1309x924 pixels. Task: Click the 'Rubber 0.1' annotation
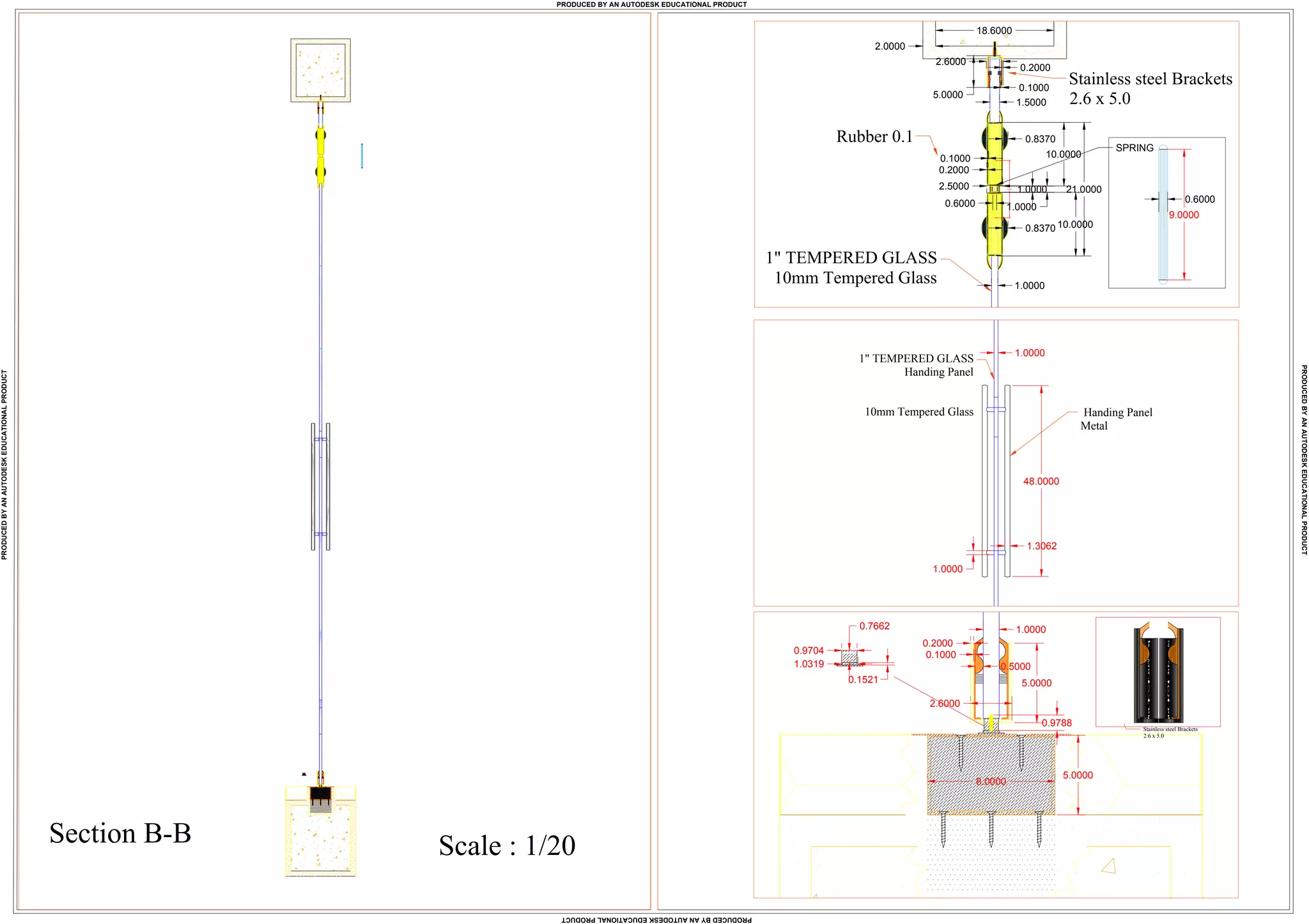874,137
